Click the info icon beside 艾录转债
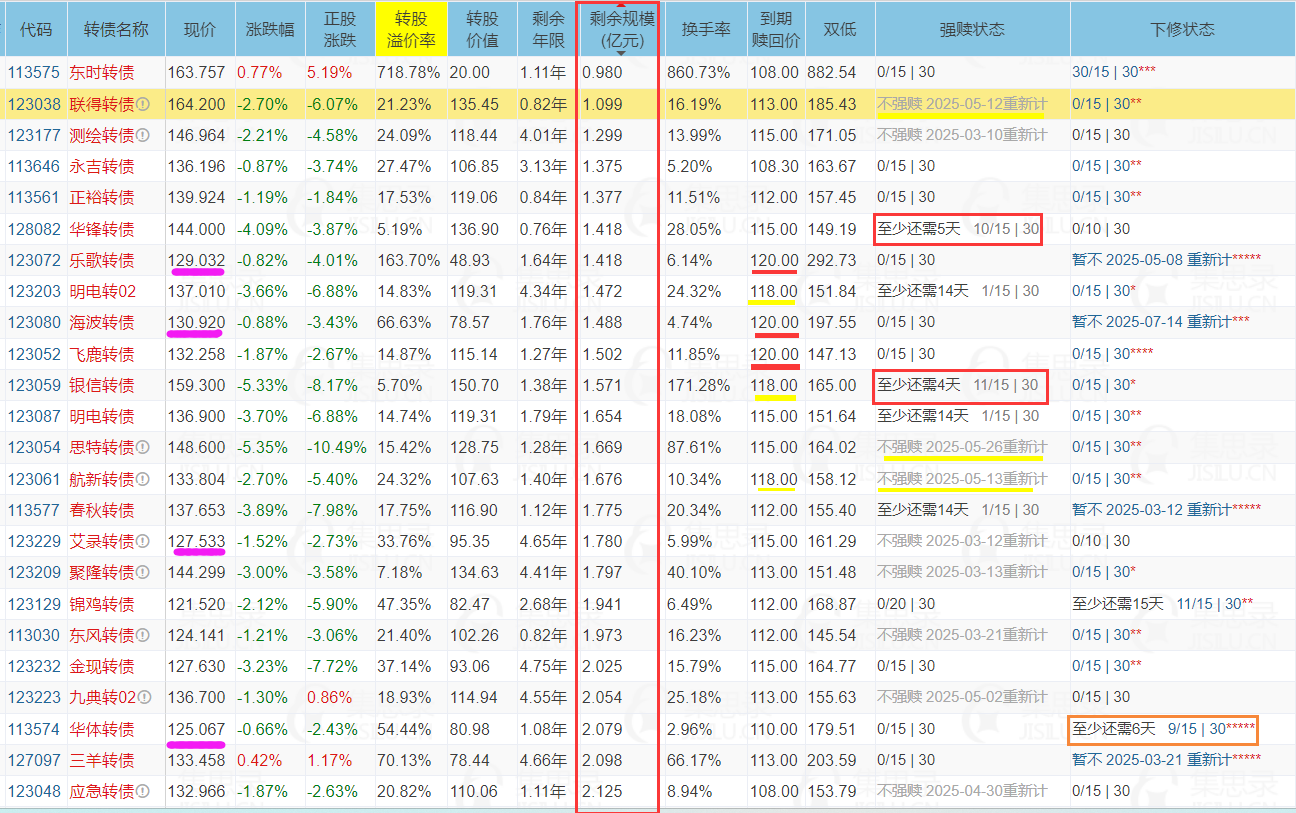Viewport: 1296px width, 813px height. click(143, 541)
